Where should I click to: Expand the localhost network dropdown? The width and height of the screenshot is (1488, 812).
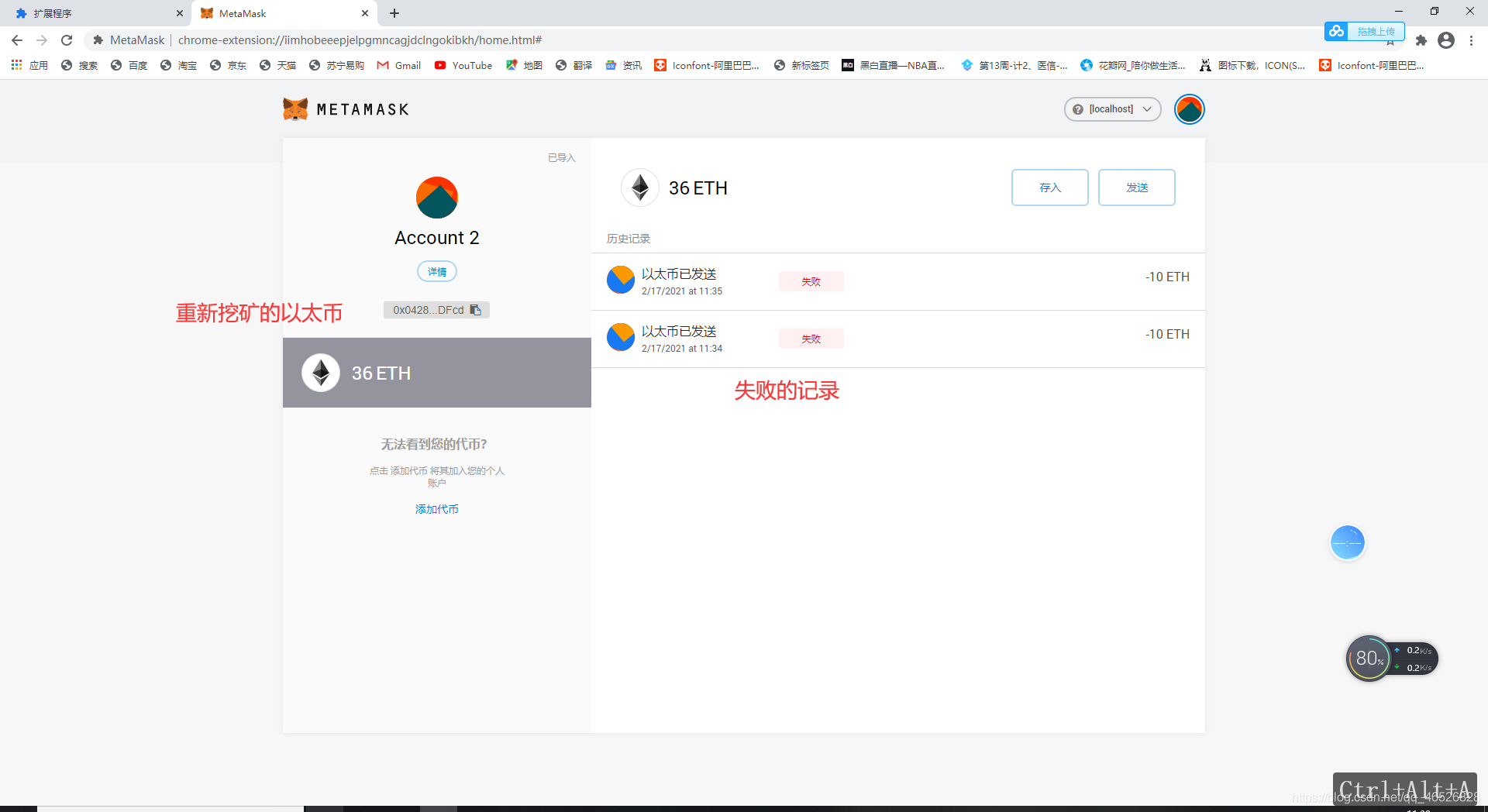(1112, 109)
